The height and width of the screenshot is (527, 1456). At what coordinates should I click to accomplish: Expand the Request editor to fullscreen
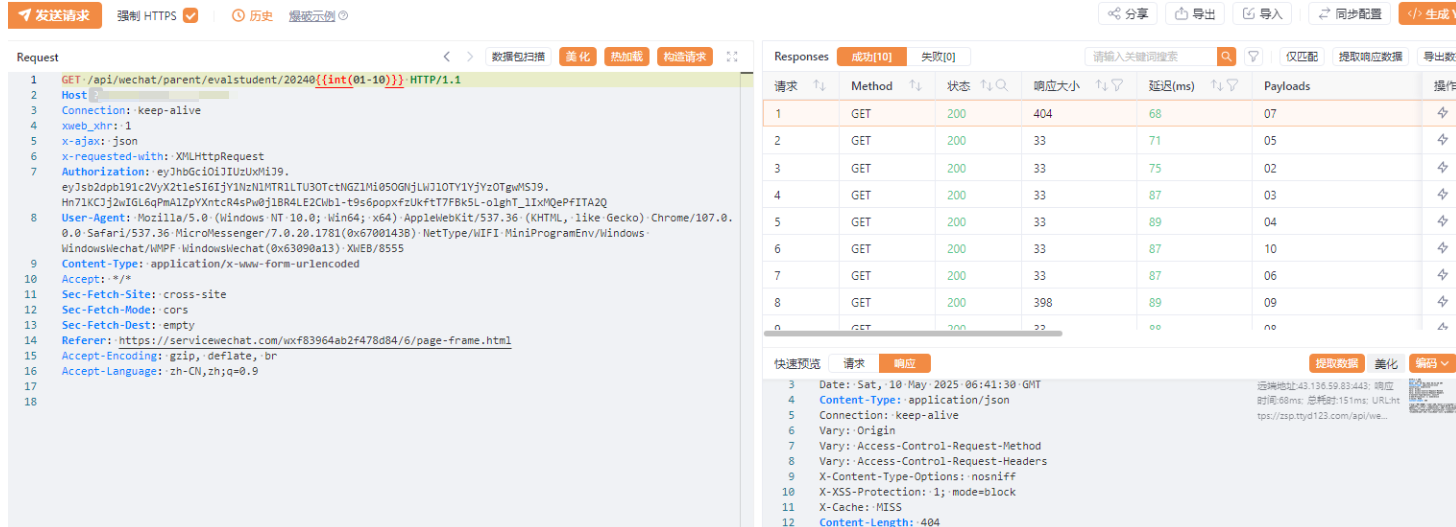732,57
